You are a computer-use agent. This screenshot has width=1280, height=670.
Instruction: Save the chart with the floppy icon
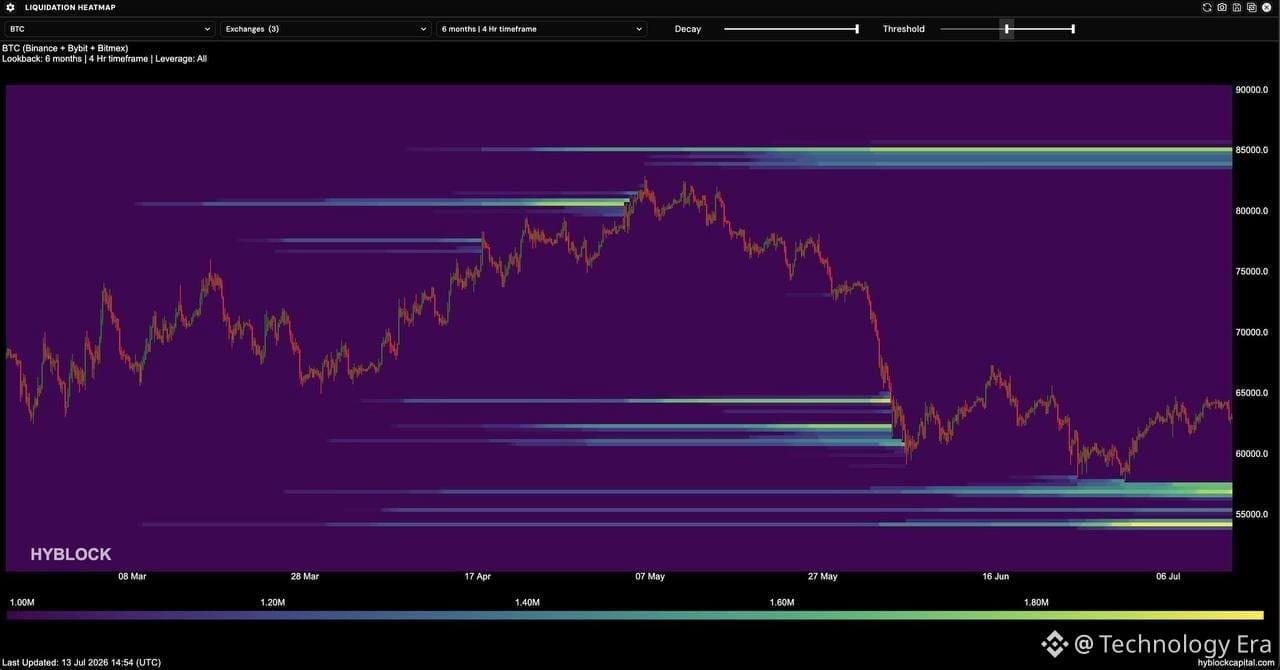tap(1237, 8)
